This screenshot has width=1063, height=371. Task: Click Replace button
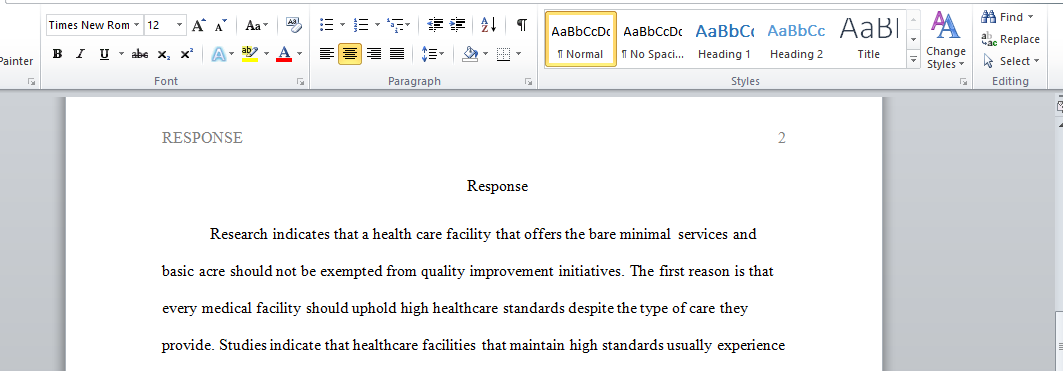pos(1010,39)
